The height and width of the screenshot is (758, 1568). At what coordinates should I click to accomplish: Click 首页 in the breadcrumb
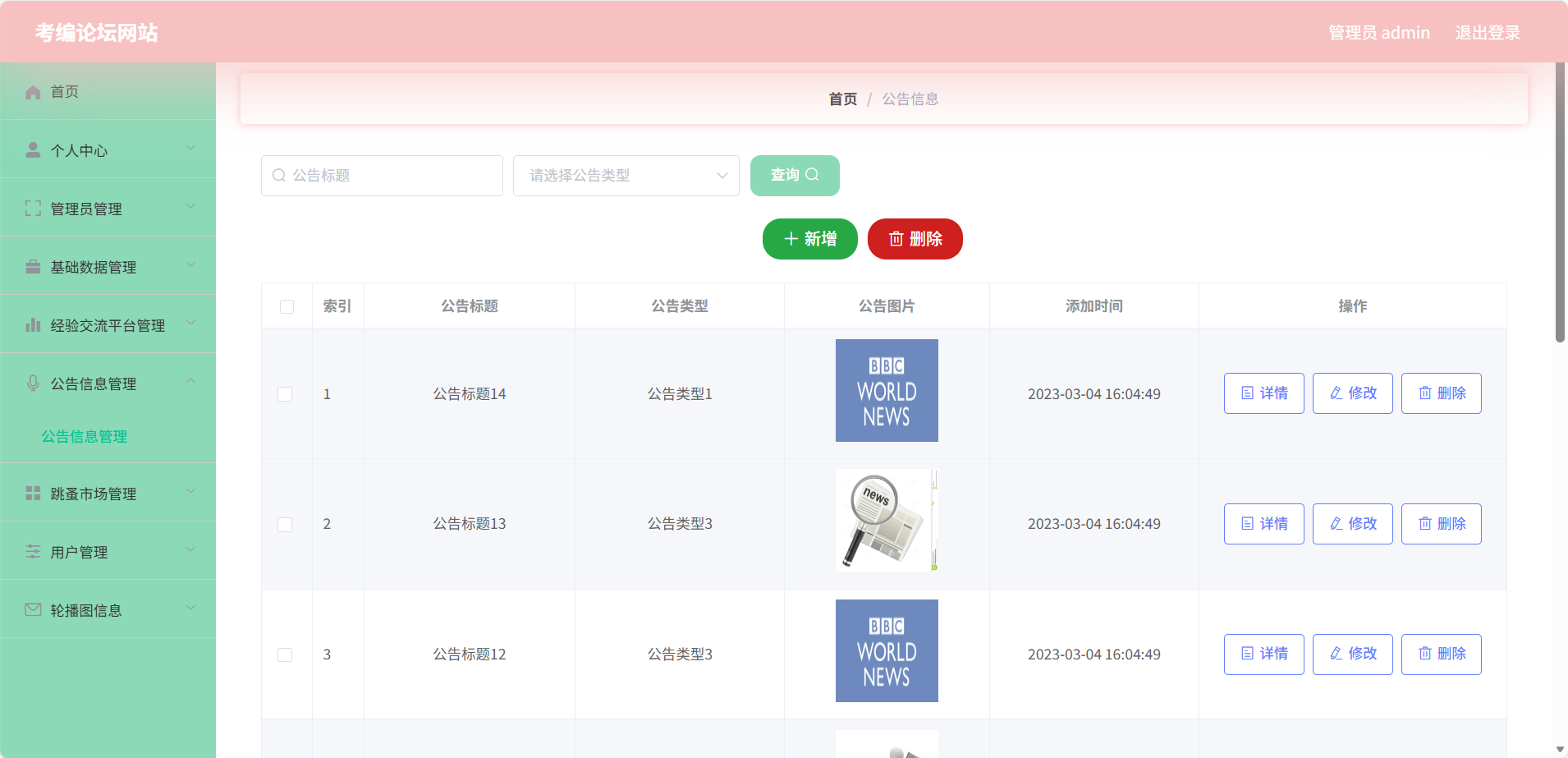pyautogui.click(x=843, y=99)
